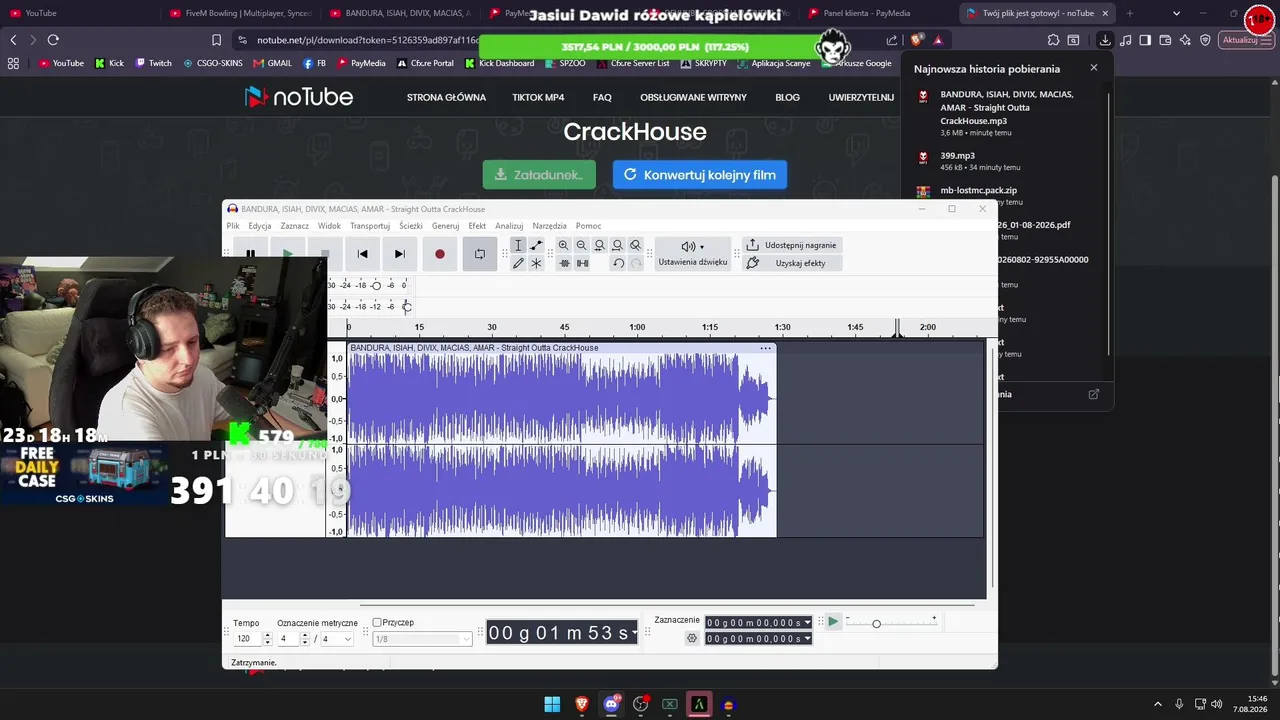Open the Efekt menu
The image size is (1280, 720).
click(477, 226)
